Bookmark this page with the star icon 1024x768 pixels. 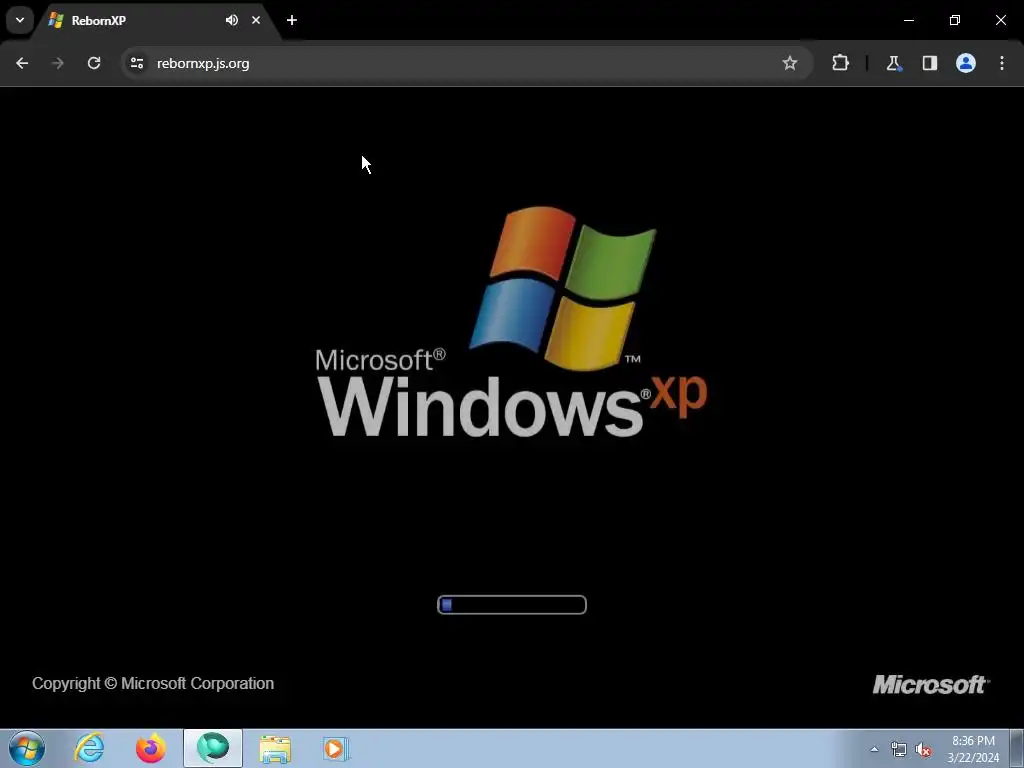[790, 63]
